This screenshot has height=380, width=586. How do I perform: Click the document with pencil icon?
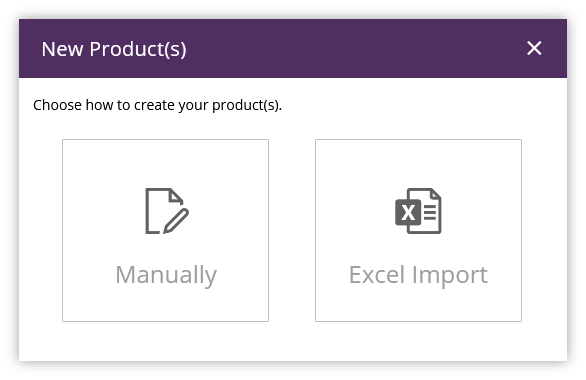click(167, 211)
